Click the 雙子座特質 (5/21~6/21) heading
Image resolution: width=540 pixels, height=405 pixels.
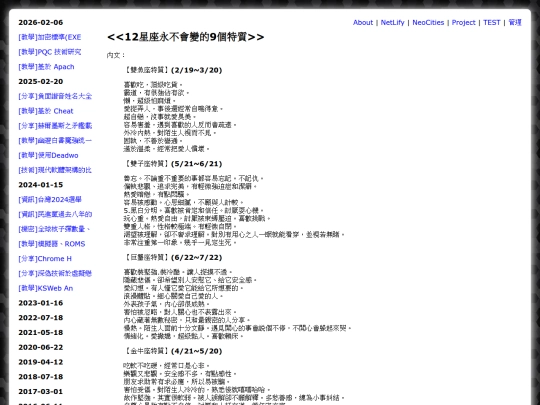point(173,164)
